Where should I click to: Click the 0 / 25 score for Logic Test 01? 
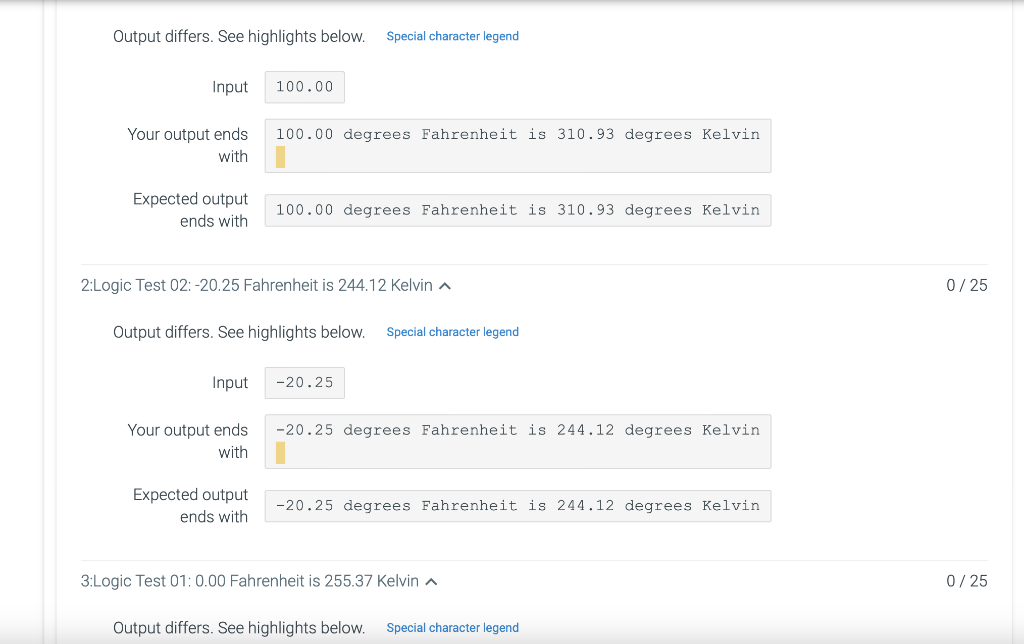tap(966, 581)
